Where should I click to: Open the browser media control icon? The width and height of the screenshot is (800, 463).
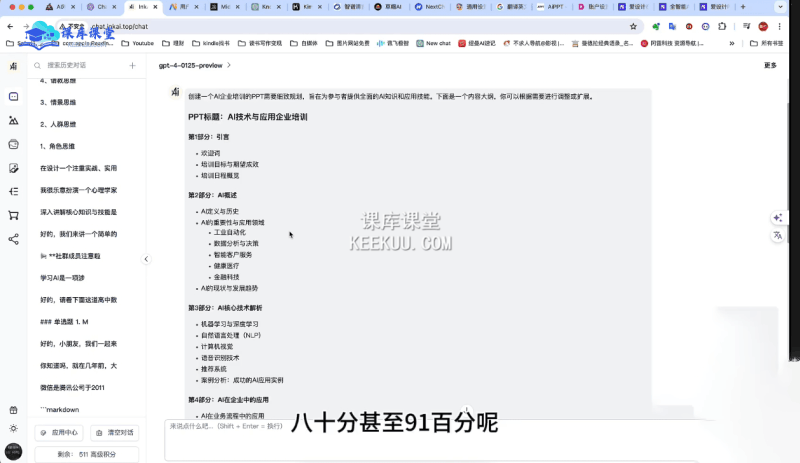coord(746,27)
